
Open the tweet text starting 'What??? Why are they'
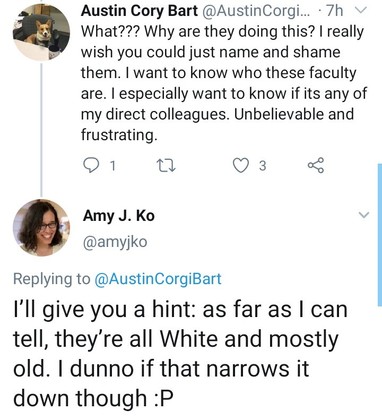[x=224, y=83]
